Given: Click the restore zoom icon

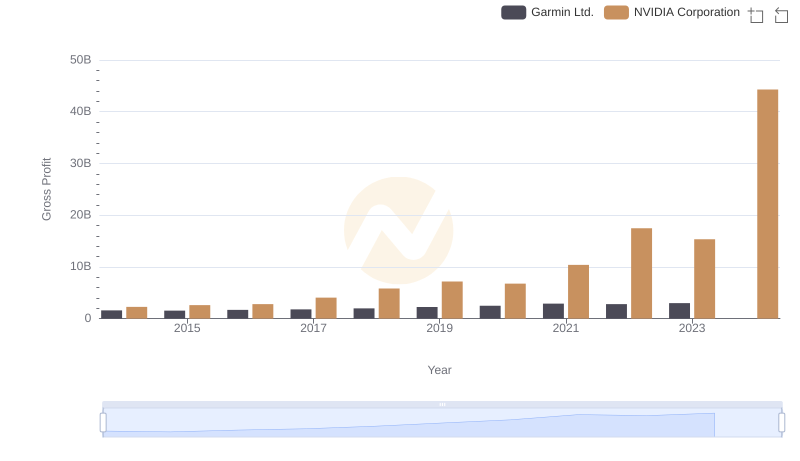Looking at the screenshot, I should point(782,15).
